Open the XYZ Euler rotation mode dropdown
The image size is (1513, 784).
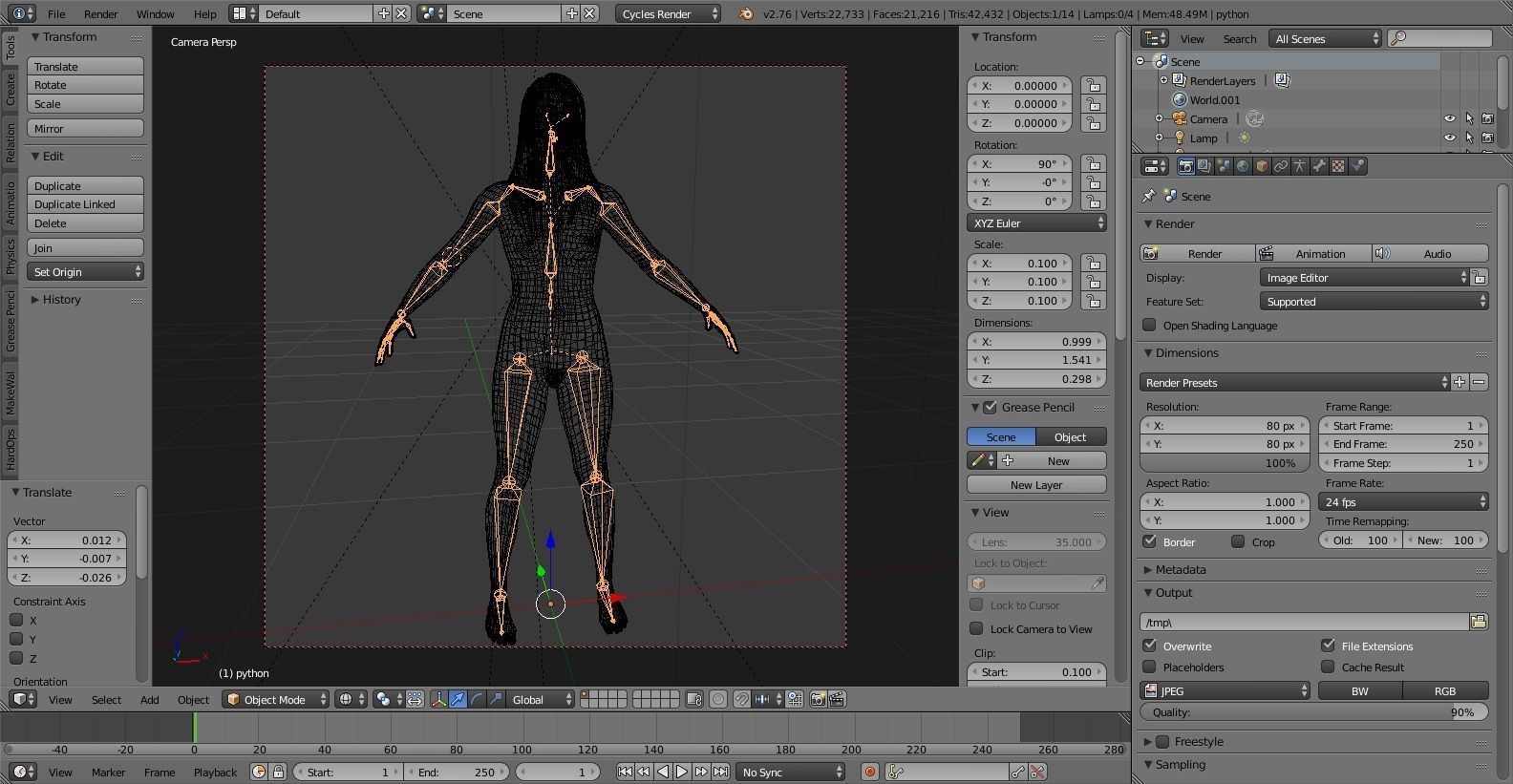click(1036, 222)
